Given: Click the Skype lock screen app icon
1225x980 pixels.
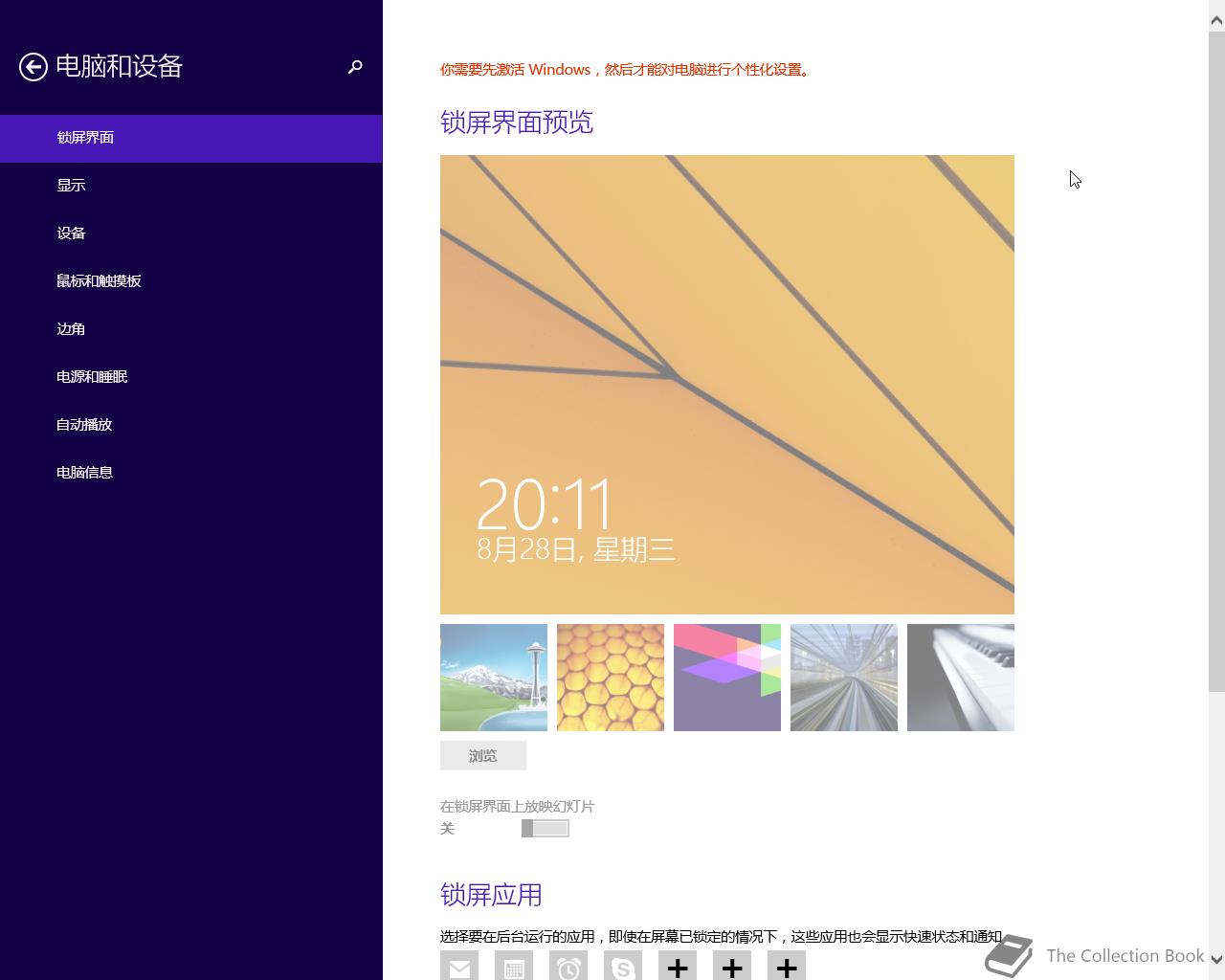Looking at the screenshot, I should click(623, 966).
